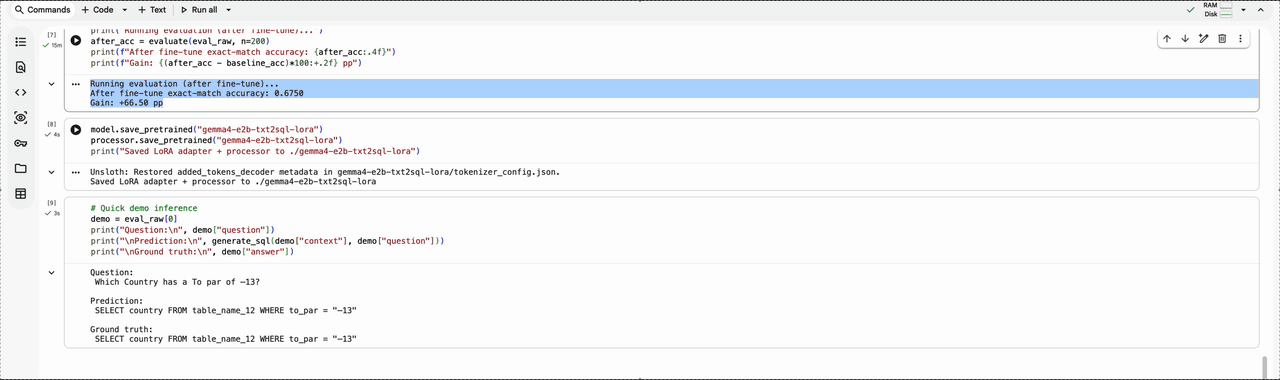This screenshot has height=380, width=1280.
Task: Click the SQL line under 'Ground truth:'
Action: coord(225,339)
